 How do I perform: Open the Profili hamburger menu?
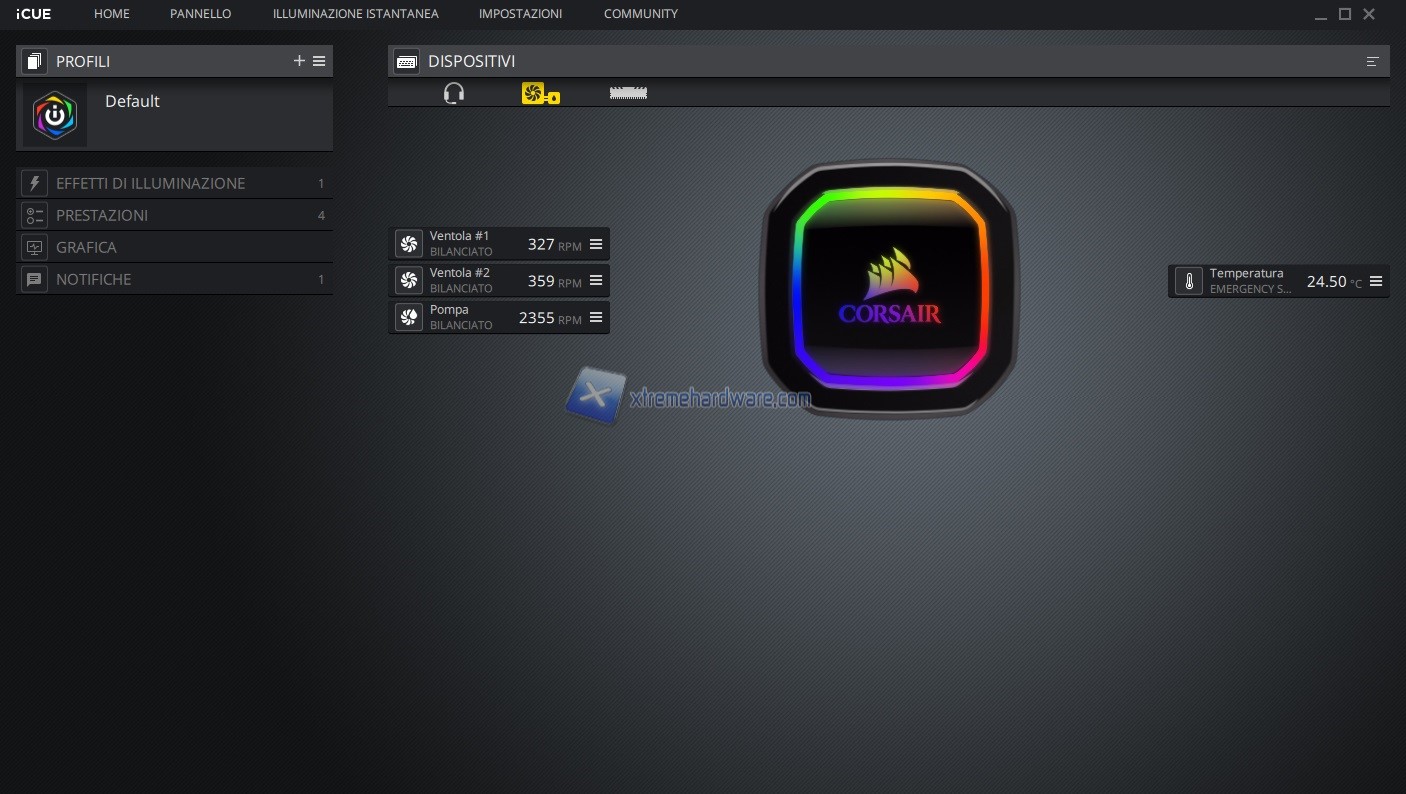point(319,61)
